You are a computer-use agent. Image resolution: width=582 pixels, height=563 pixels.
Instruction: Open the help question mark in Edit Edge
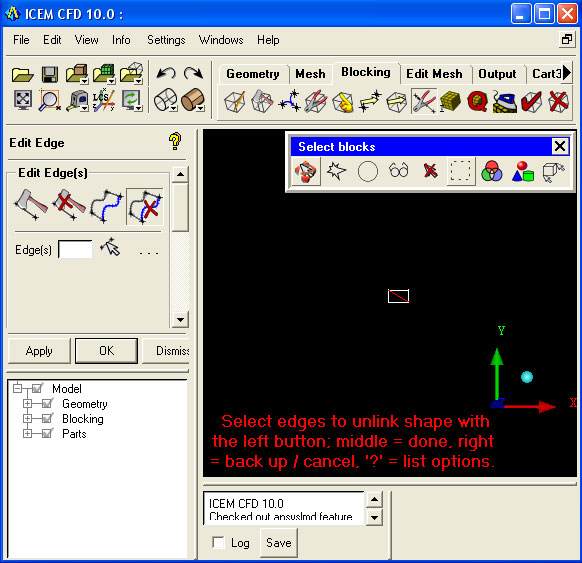(x=175, y=141)
